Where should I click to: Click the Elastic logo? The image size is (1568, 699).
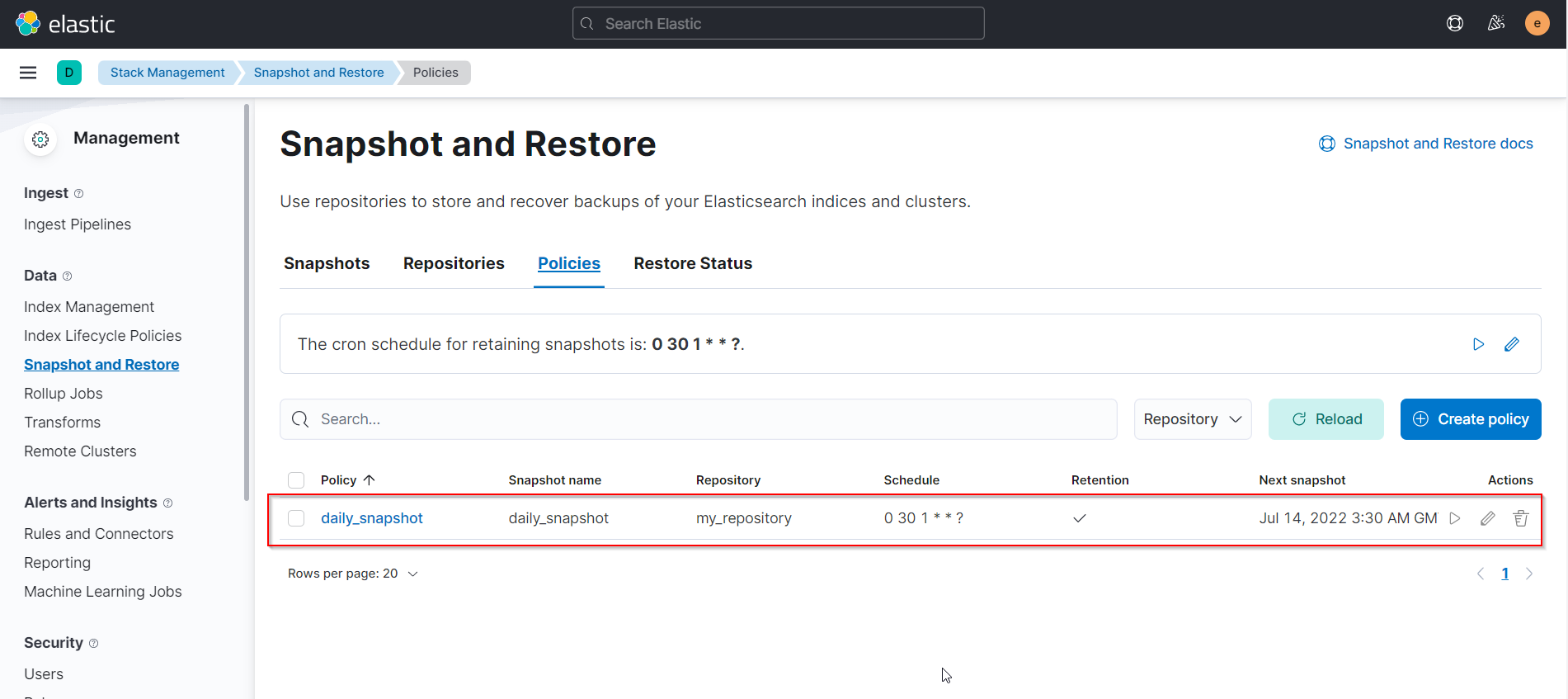(65, 24)
